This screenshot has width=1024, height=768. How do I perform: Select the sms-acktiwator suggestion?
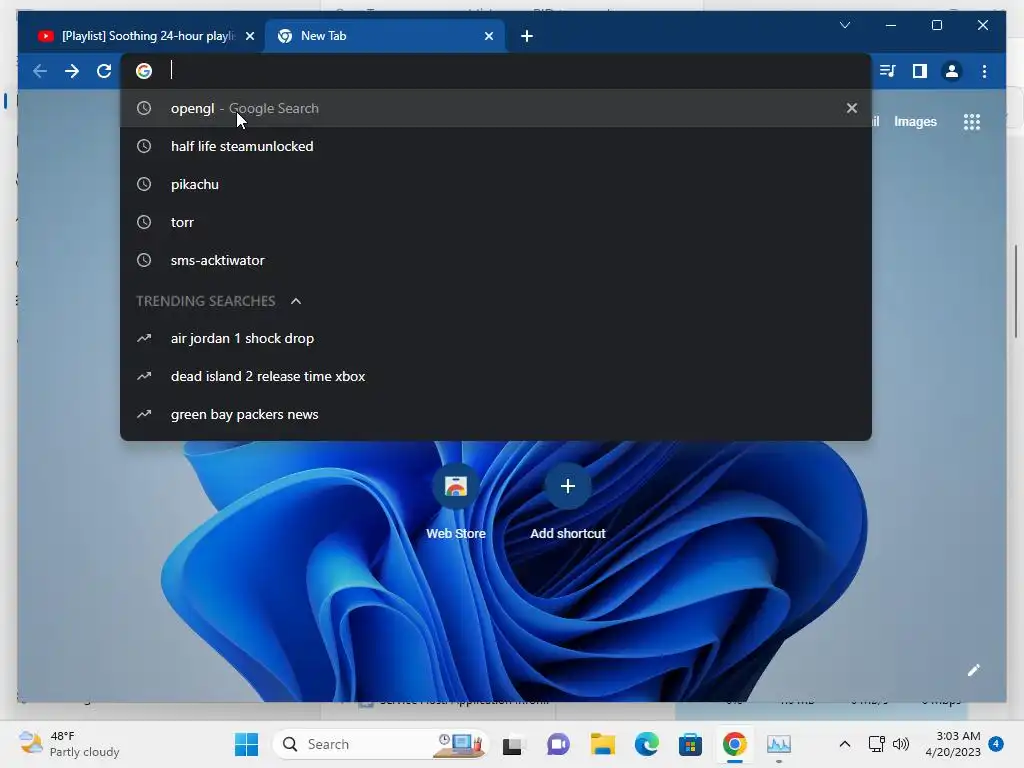(495, 260)
